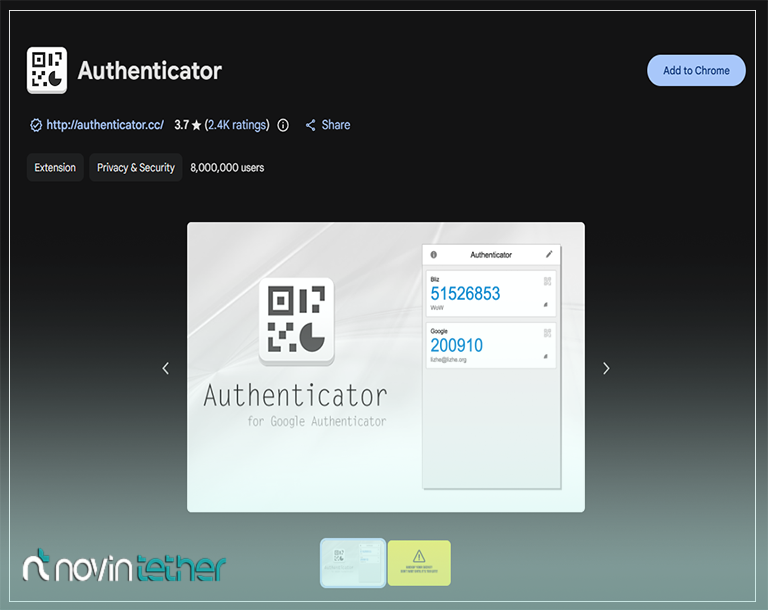
Task: Open the authenticator.cc website link
Action: pyautogui.click(x=105, y=125)
